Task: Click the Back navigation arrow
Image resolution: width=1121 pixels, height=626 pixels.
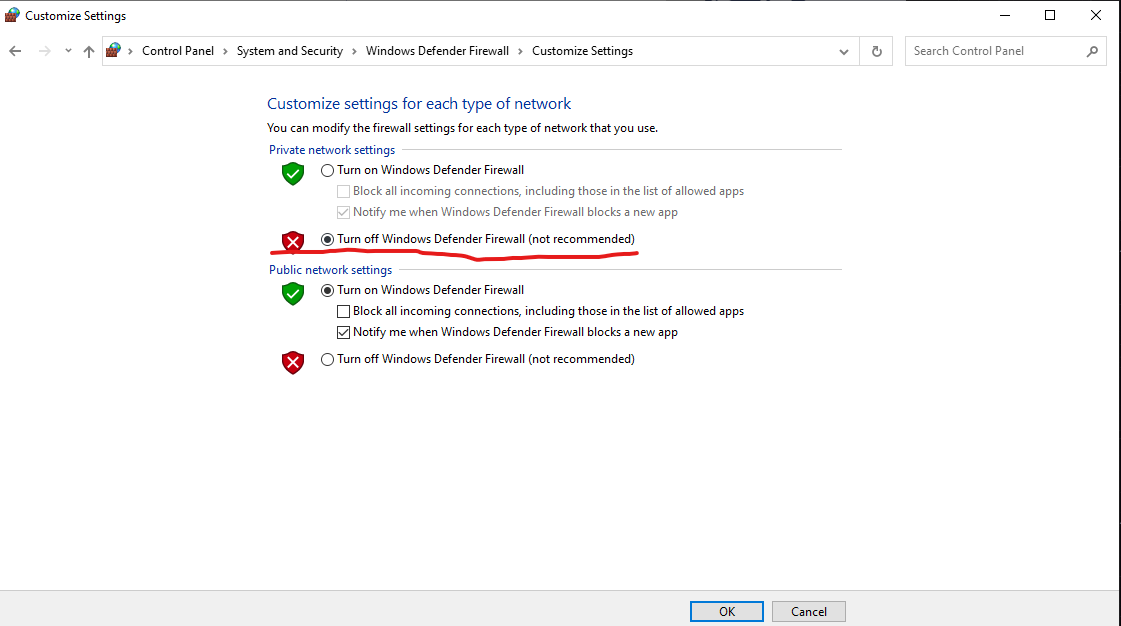Action: pyautogui.click(x=15, y=51)
